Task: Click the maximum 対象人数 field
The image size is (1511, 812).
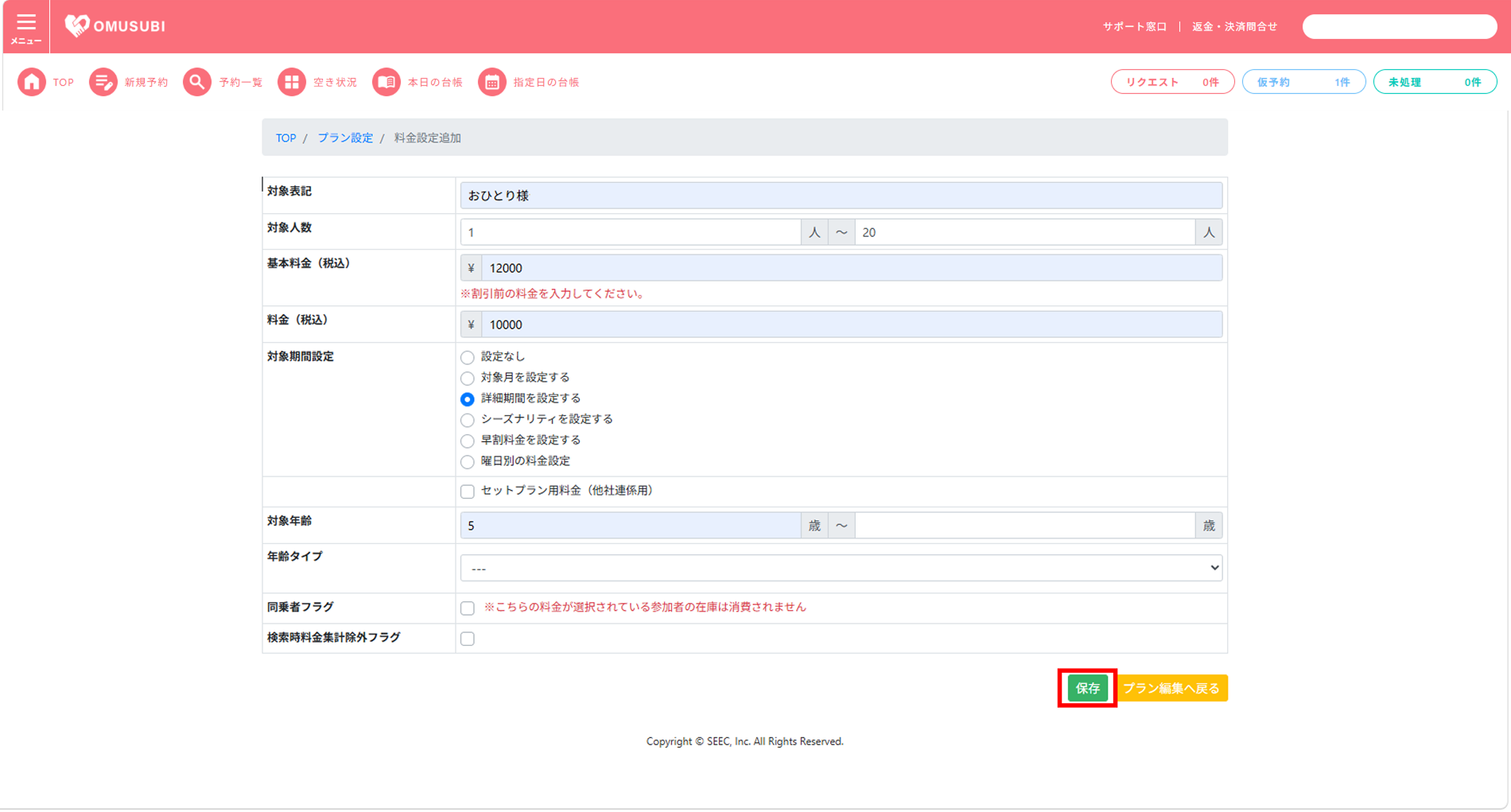Action: (x=1024, y=232)
